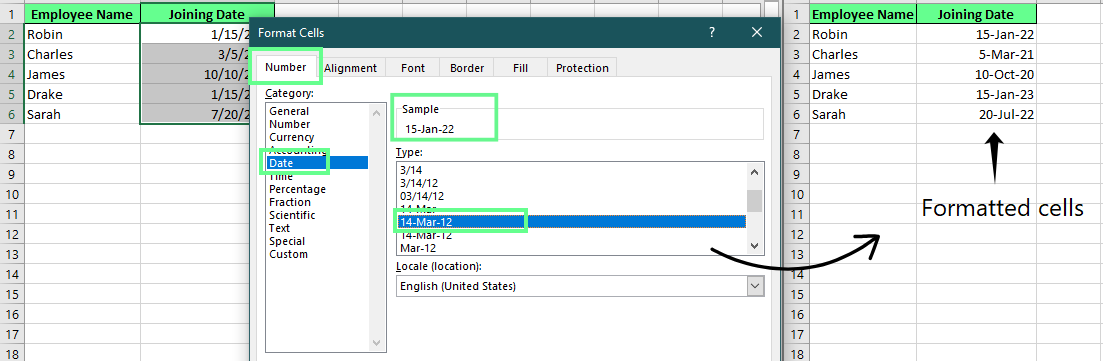Select right sheet row header 9
Screen dimensions: 1103x361
click(797, 175)
